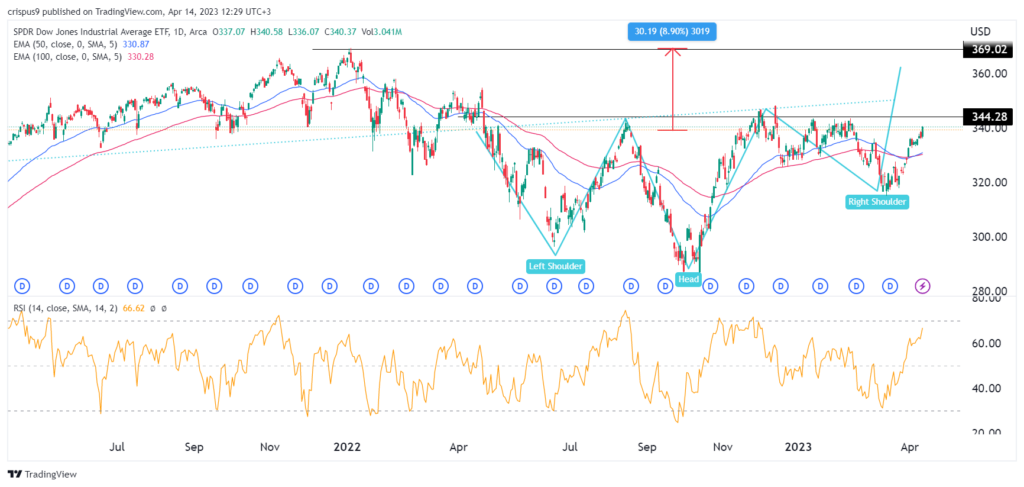This screenshot has width=1024, height=487.
Task: Select the Head annotation label
Action: (x=688, y=279)
